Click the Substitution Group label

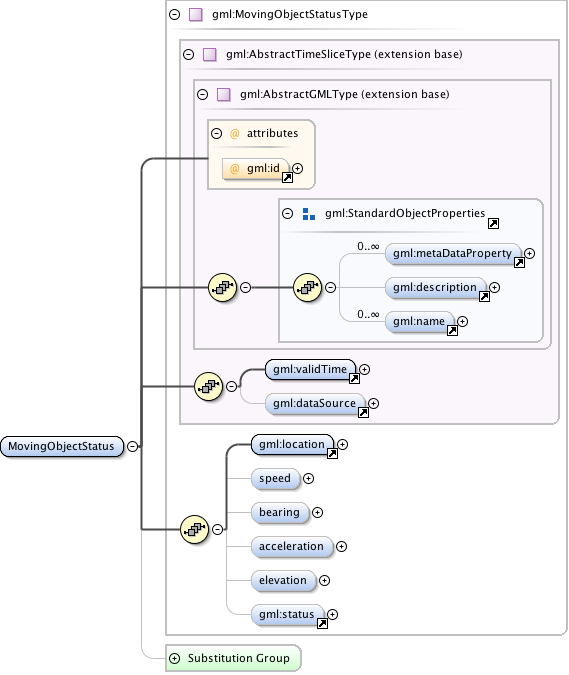point(239,658)
